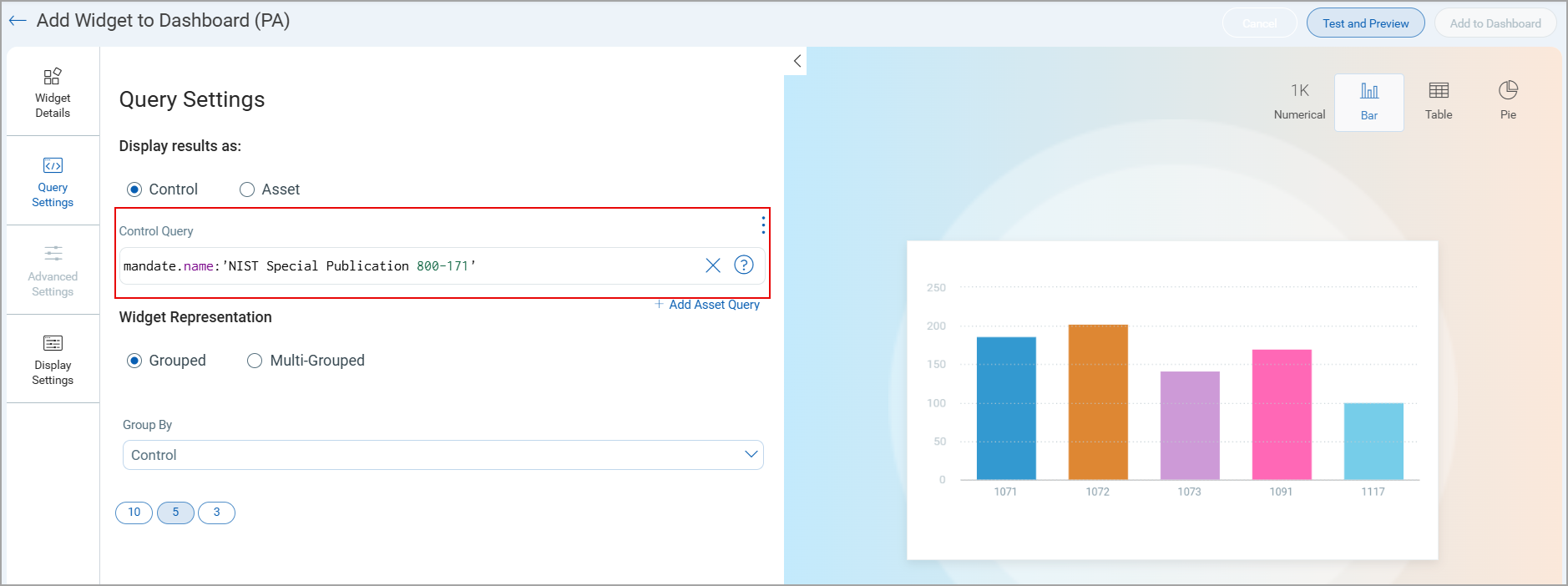Switch to the Table widget type
The width and height of the screenshot is (1568, 586).
coord(1439,102)
